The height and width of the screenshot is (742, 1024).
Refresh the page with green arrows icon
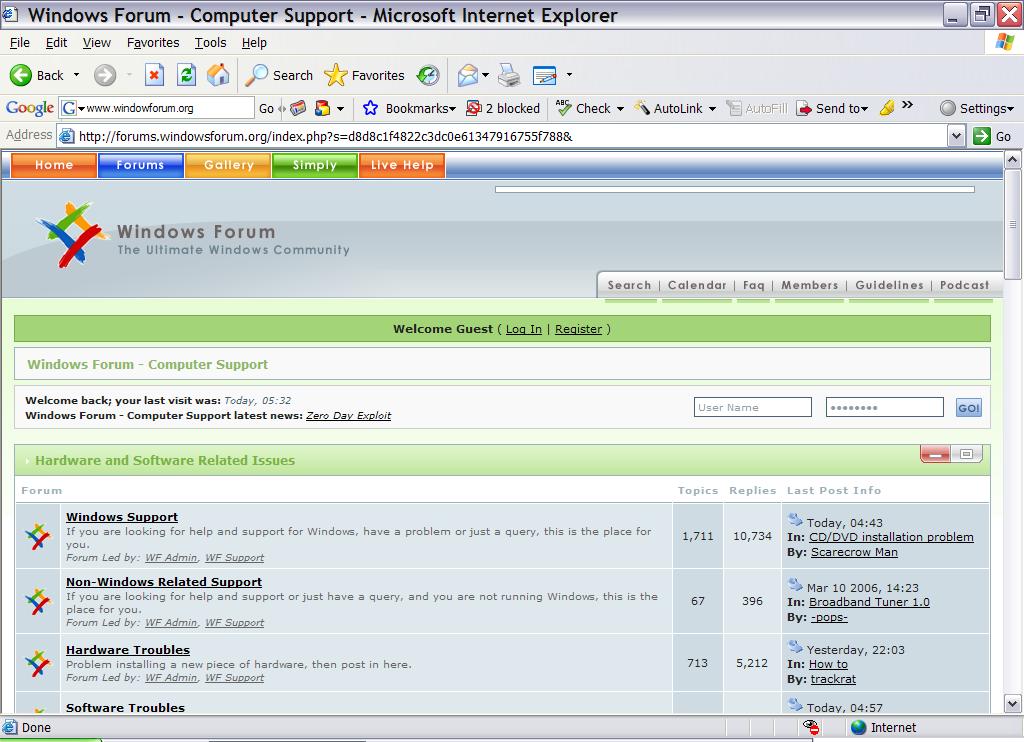(x=187, y=75)
